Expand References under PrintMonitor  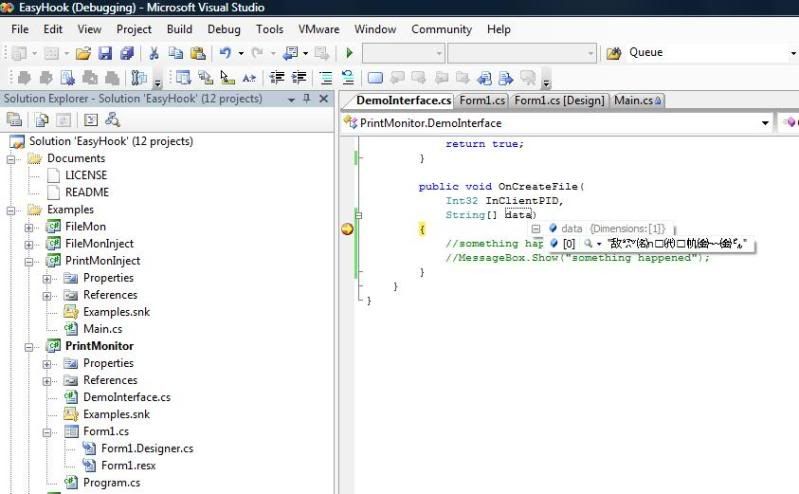pyautogui.click(x=47, y=381)
